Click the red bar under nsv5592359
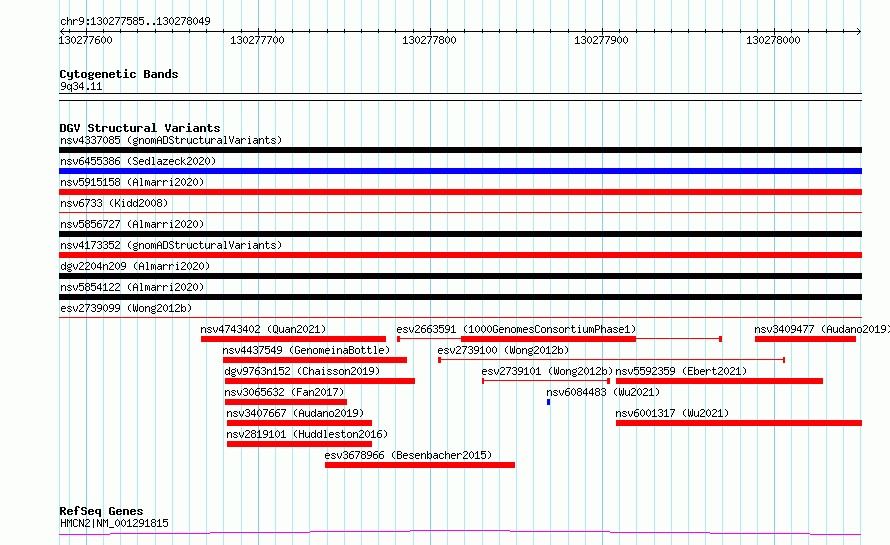Image resolution: width=890 pixels, height=545 pixels. (x=719, y=381)
